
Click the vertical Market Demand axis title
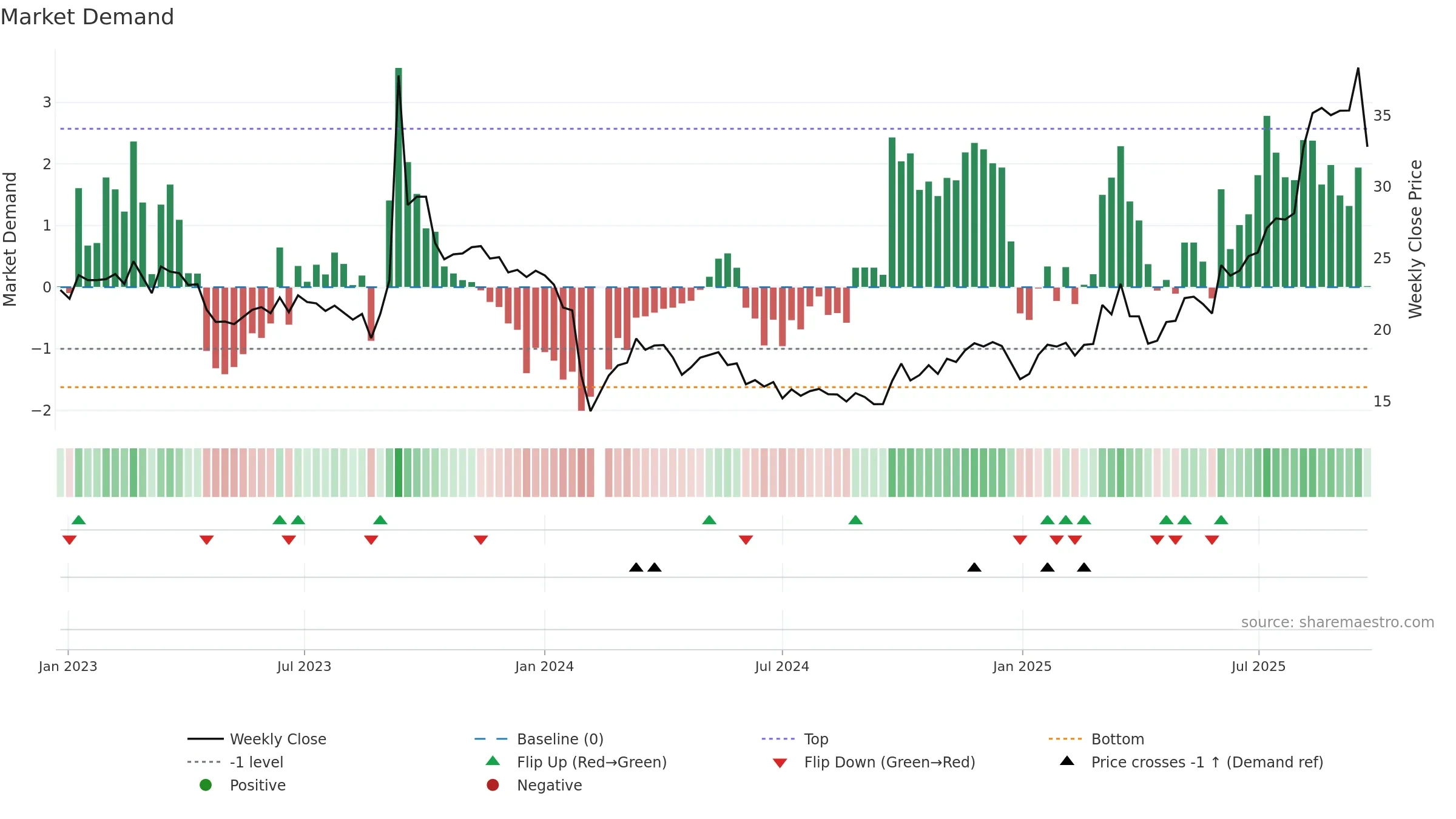coord(10,239)
